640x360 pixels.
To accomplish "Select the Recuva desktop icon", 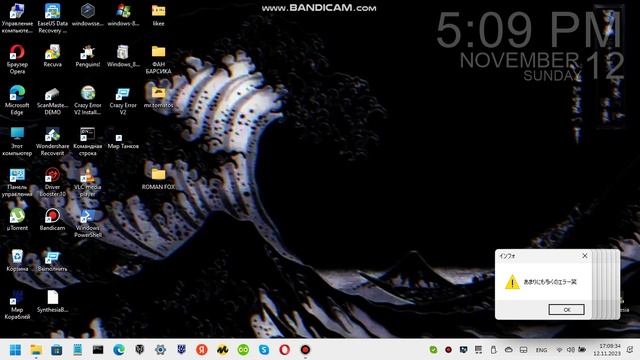I will coord(52,56).
